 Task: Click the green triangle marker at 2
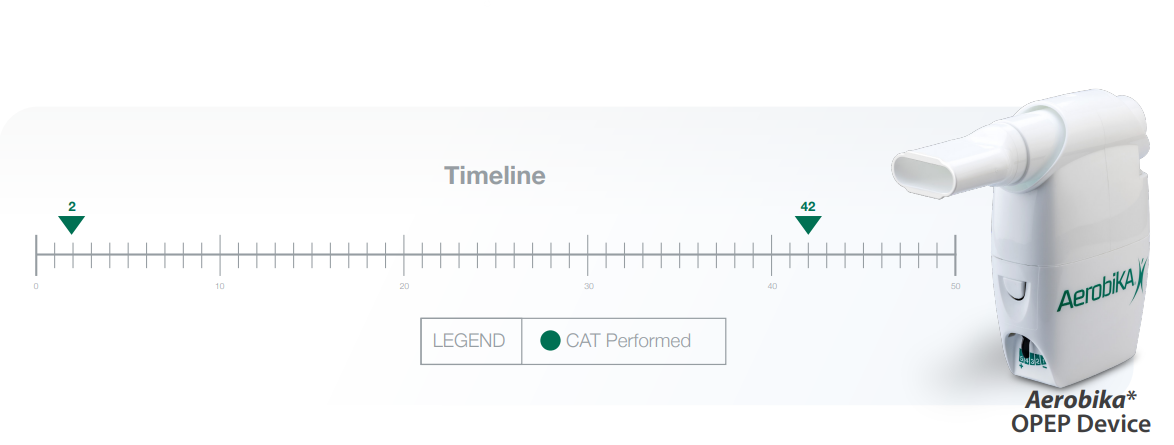tap(72, 224)
